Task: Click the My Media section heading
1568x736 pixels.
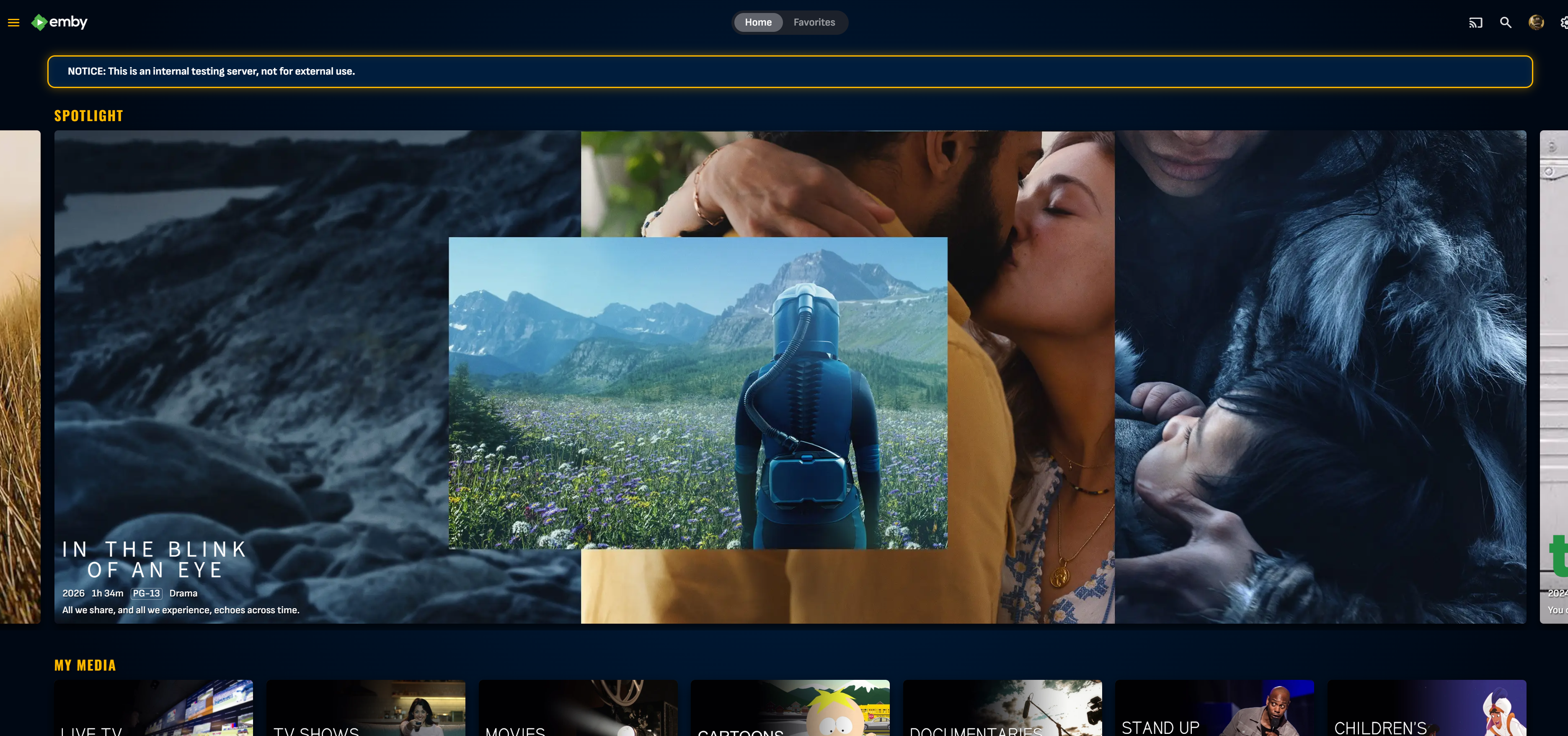Action: click(x=85, y=666)
